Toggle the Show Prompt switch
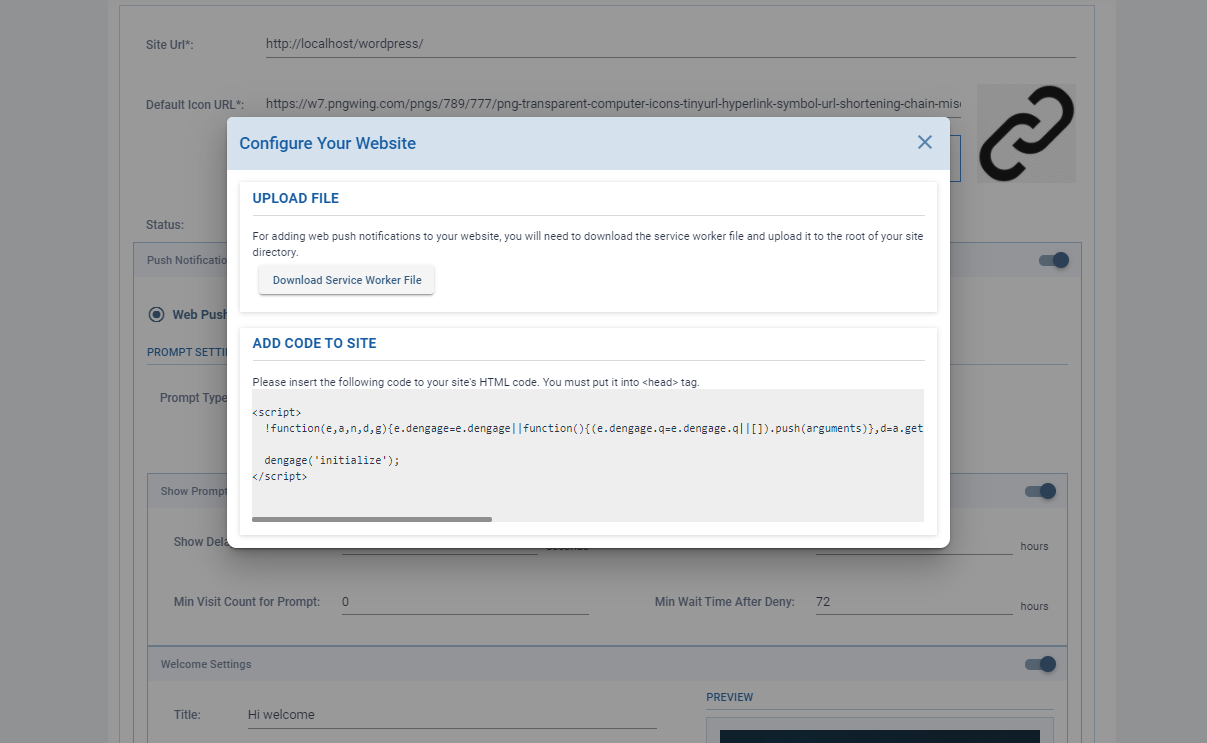The image size is (1207, 743). [x=1040, y=491]
